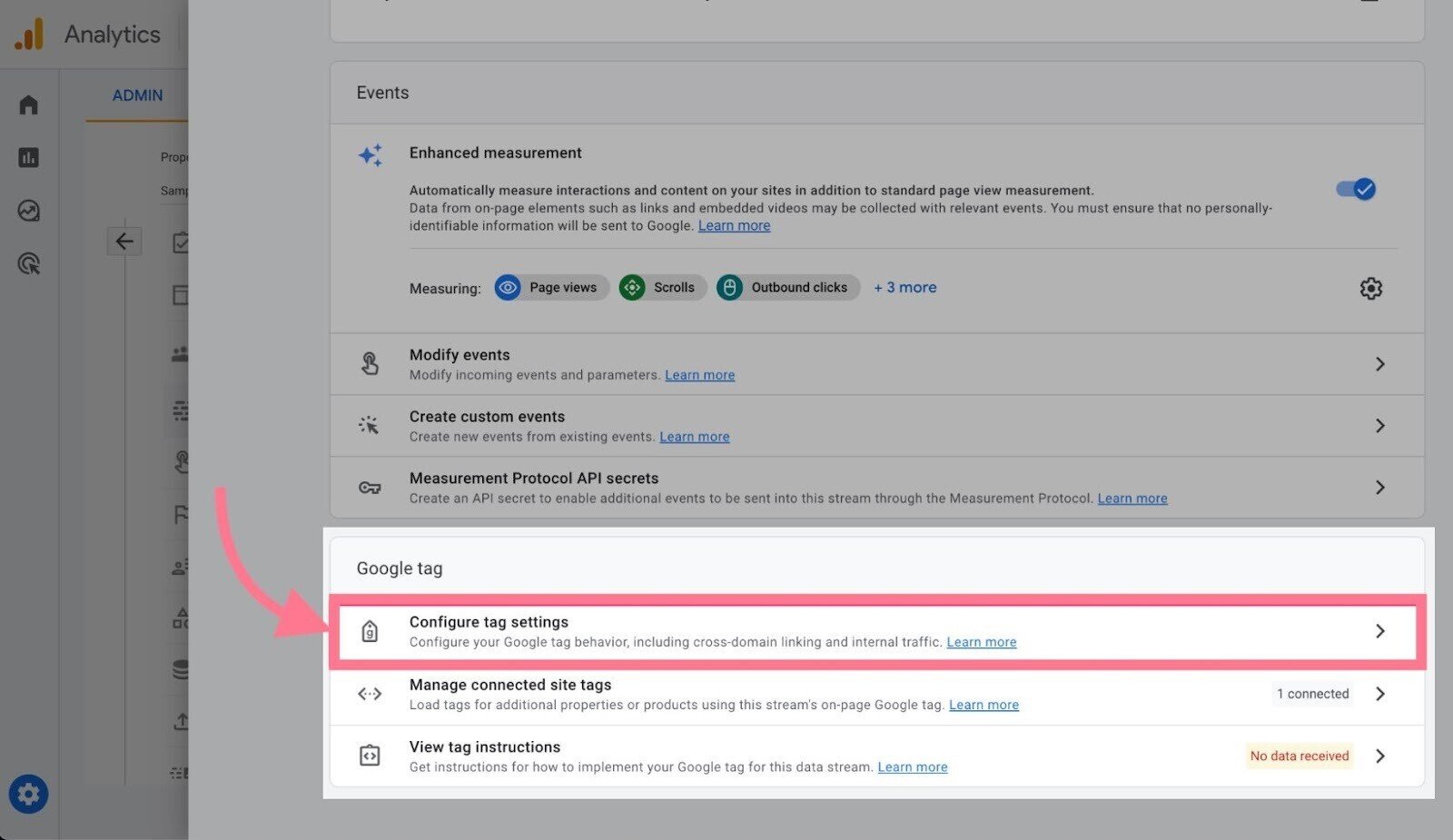Viewport: 1453px width, 840px height.
Task: Click the Outbound clicks chip
Action: [786, 287]
